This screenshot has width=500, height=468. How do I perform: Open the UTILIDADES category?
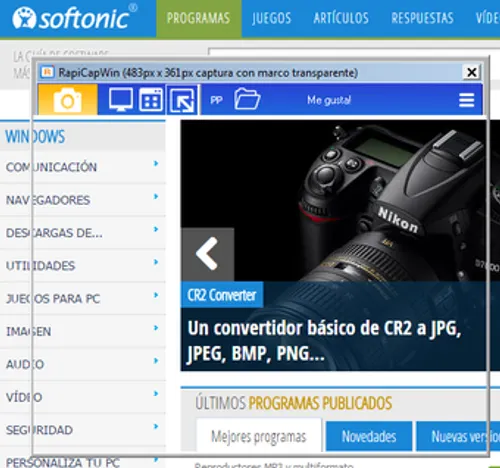pyautogui.click(x=40, y=266)
